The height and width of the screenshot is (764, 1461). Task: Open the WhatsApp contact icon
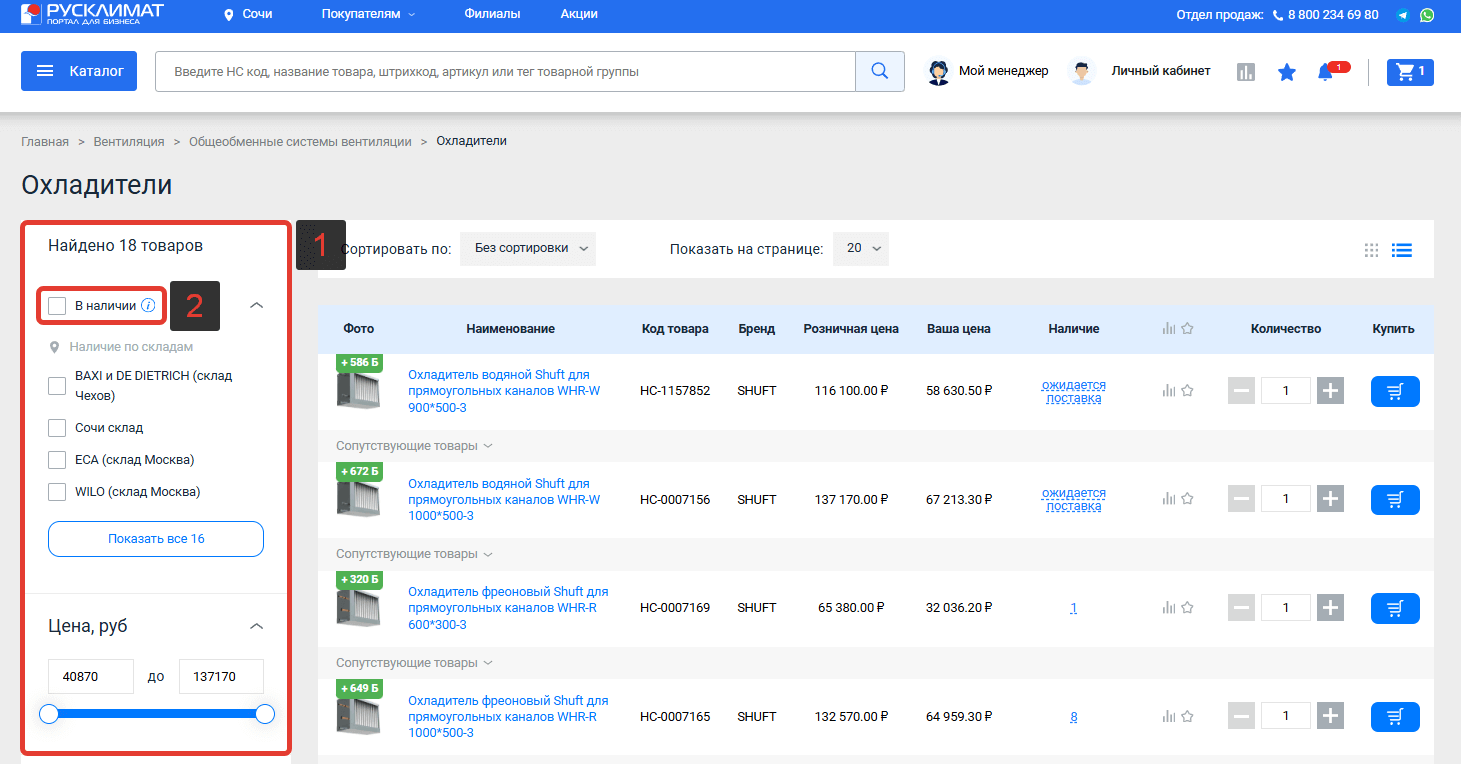[x=1427, y=15]
